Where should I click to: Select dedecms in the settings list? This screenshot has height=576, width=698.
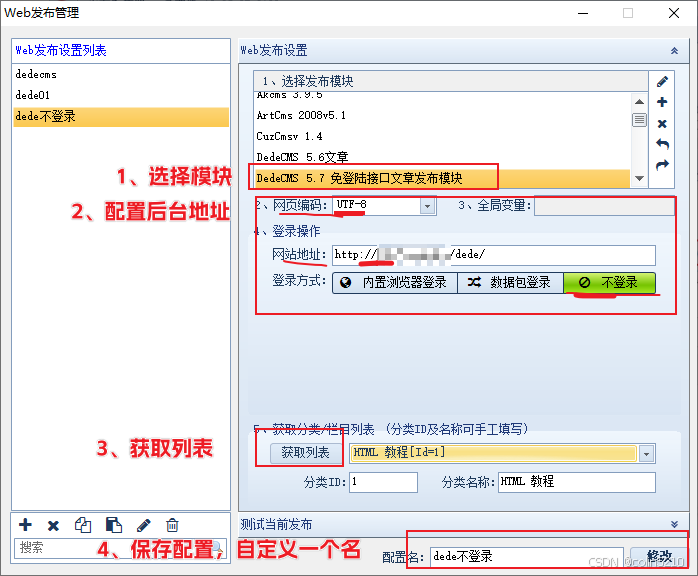pyautogui.click(x=121, y=74)
